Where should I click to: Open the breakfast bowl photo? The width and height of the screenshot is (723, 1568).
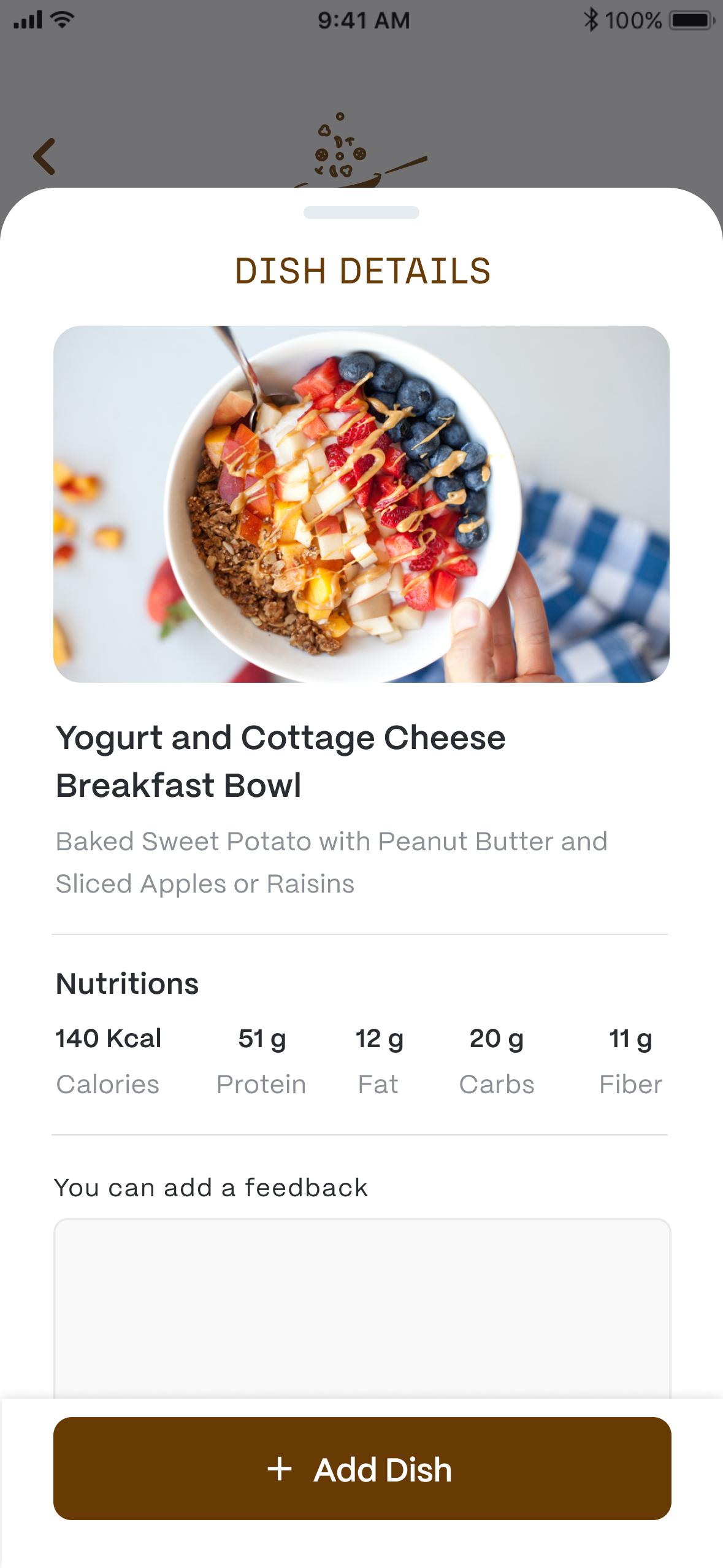pos(361,503)
